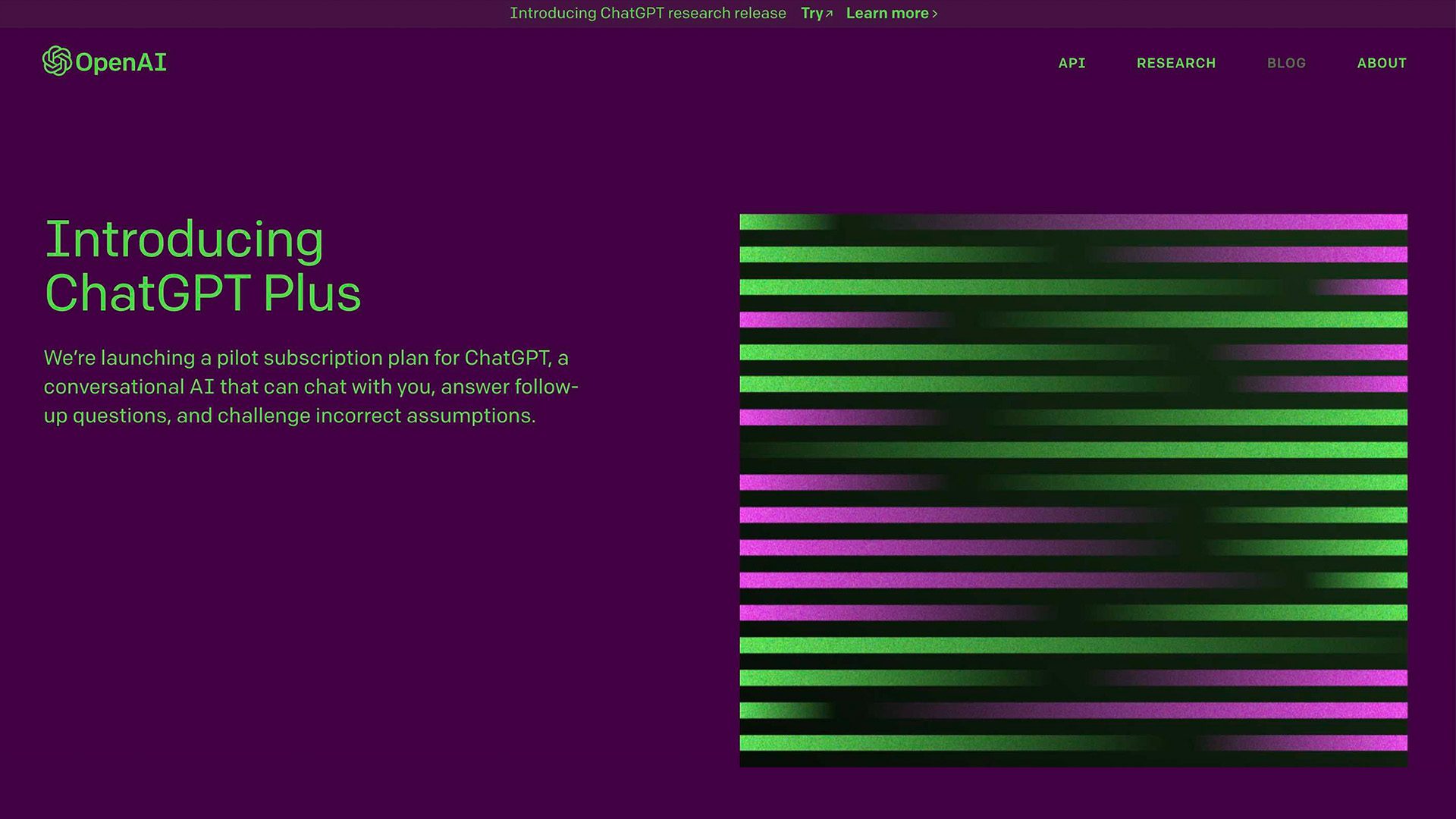Click the OpenAI logo icon
The height and width of the screenshot is (819, 1456).
tap(57, 61)
